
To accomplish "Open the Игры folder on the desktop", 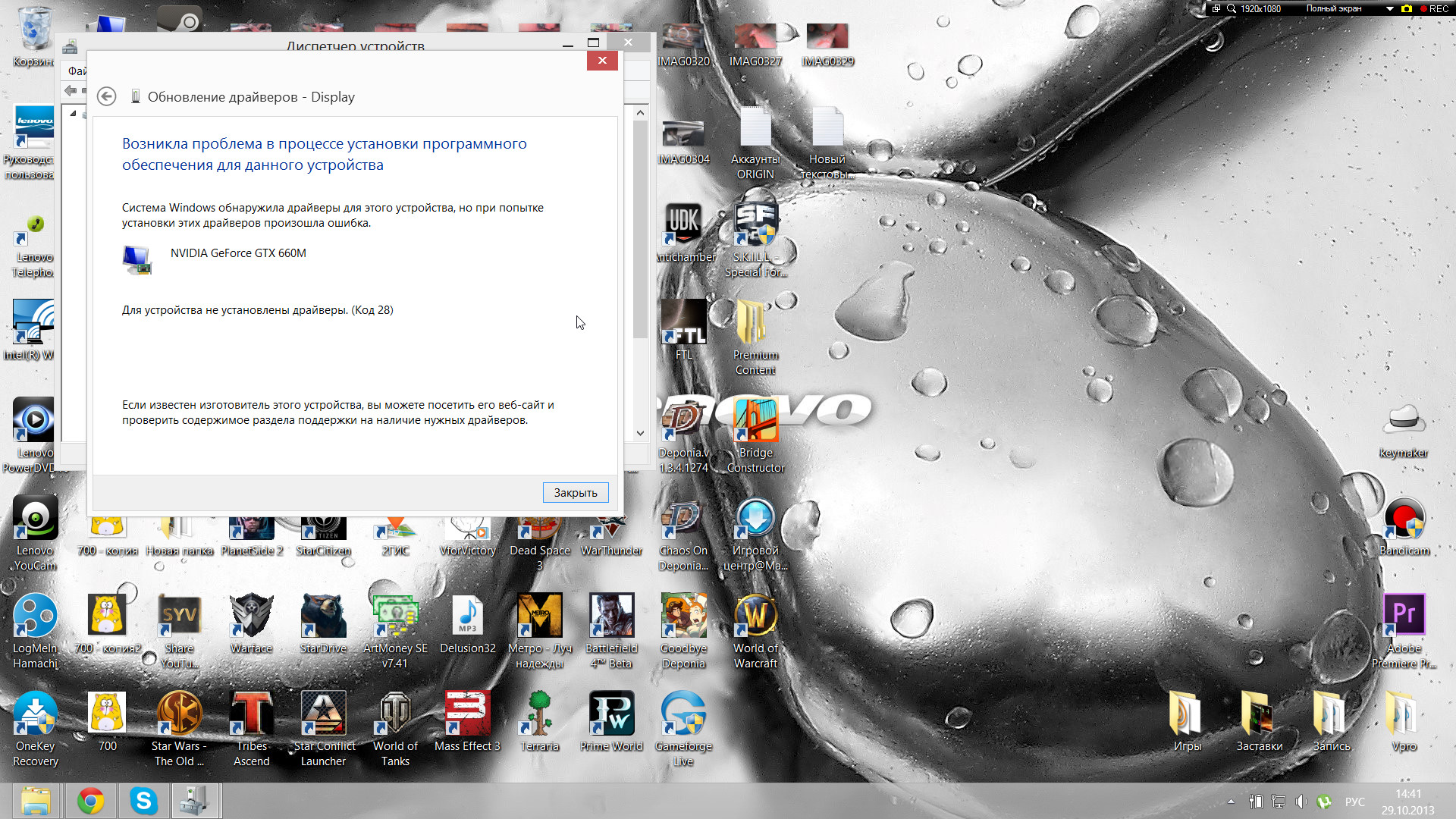I will coord(1187,714).
